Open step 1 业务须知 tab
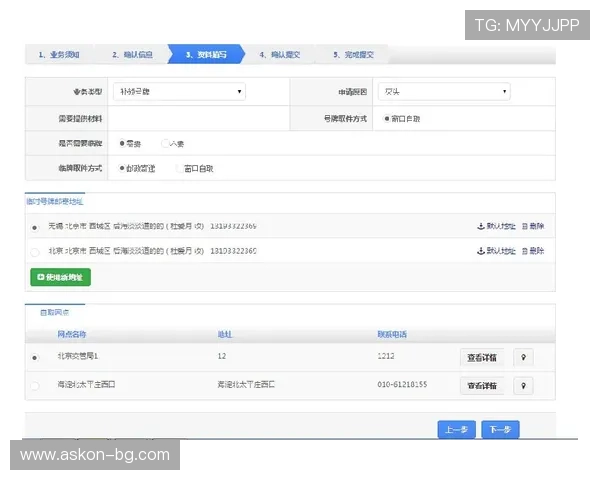 tap(59, 54)
